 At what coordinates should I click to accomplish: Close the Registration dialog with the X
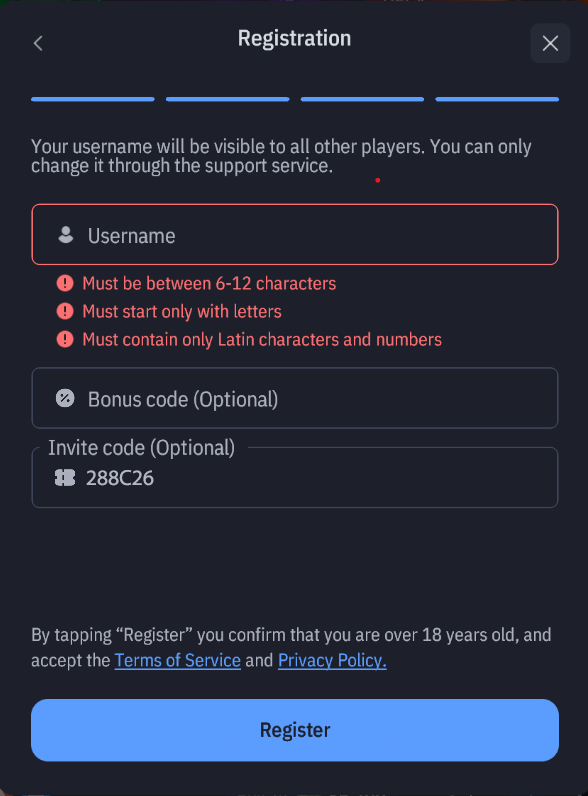coord(550,43)
